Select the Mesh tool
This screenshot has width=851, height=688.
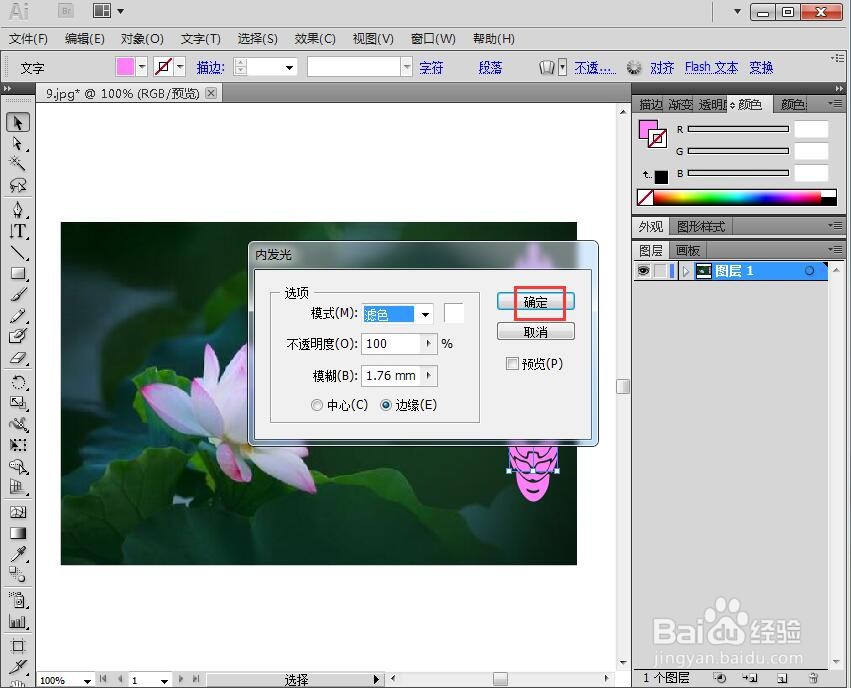coord(18,512)
